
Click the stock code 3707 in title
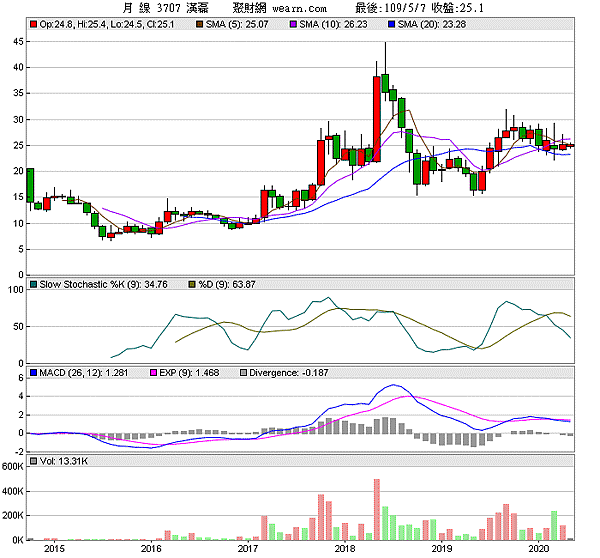click(x=168, y=8)
